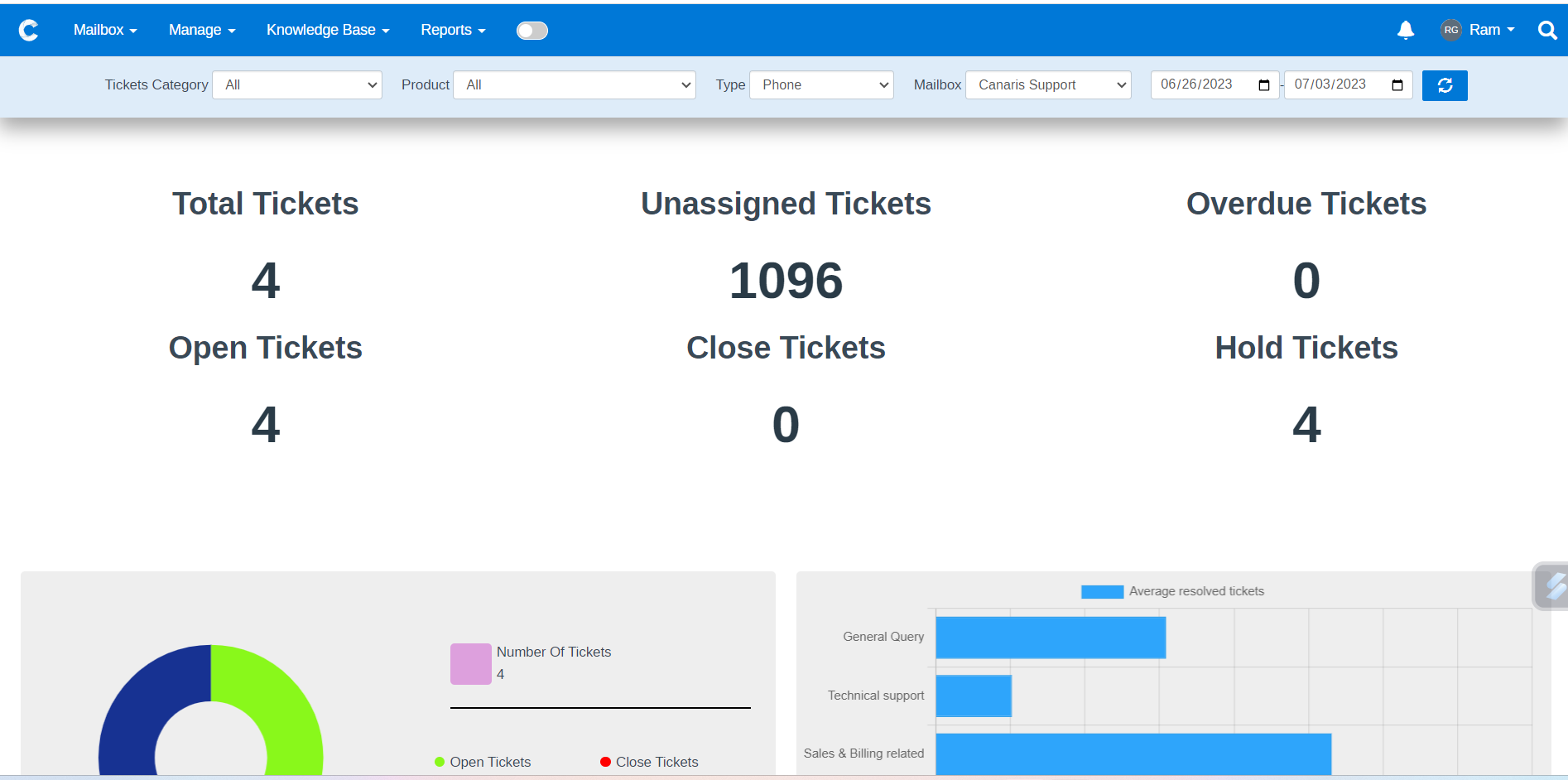Open the Manage menu
The image size is (1568, 780).
click(202, 30)
